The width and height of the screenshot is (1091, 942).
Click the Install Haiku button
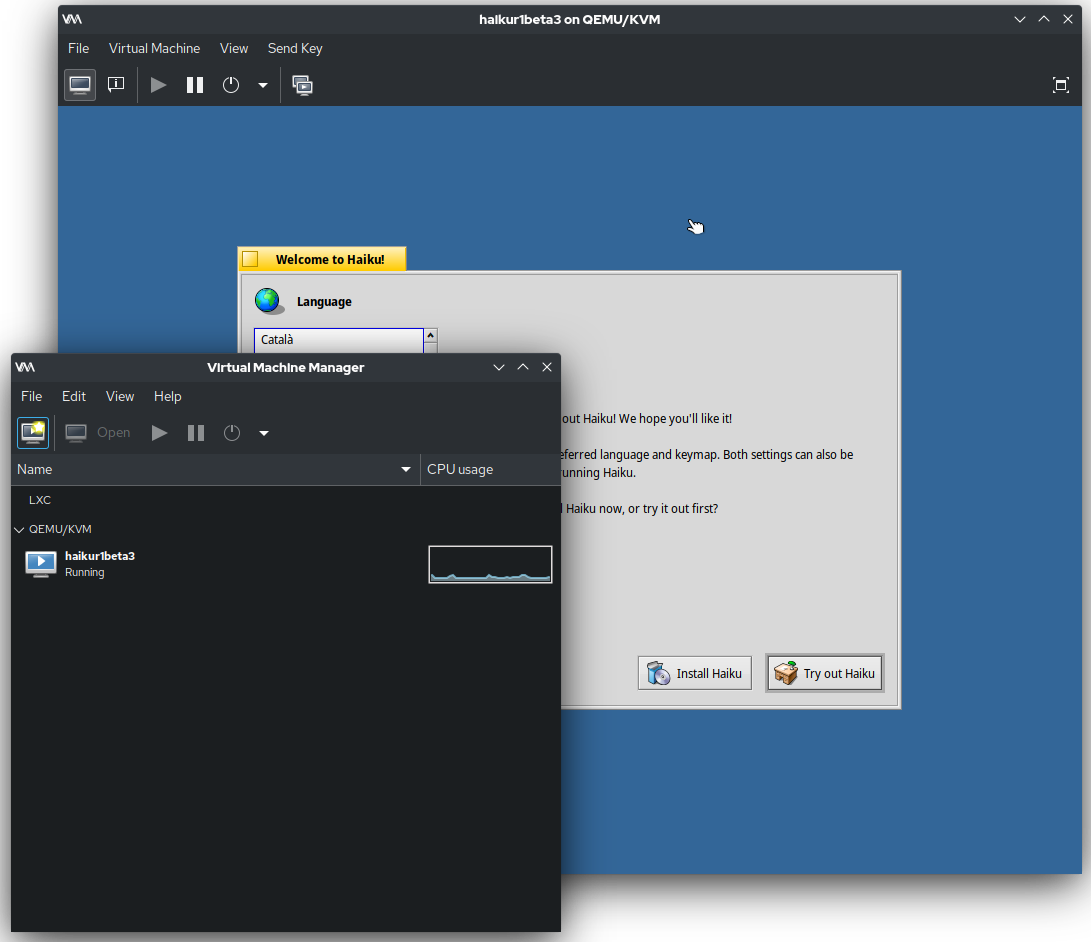[x=695, y=673]
